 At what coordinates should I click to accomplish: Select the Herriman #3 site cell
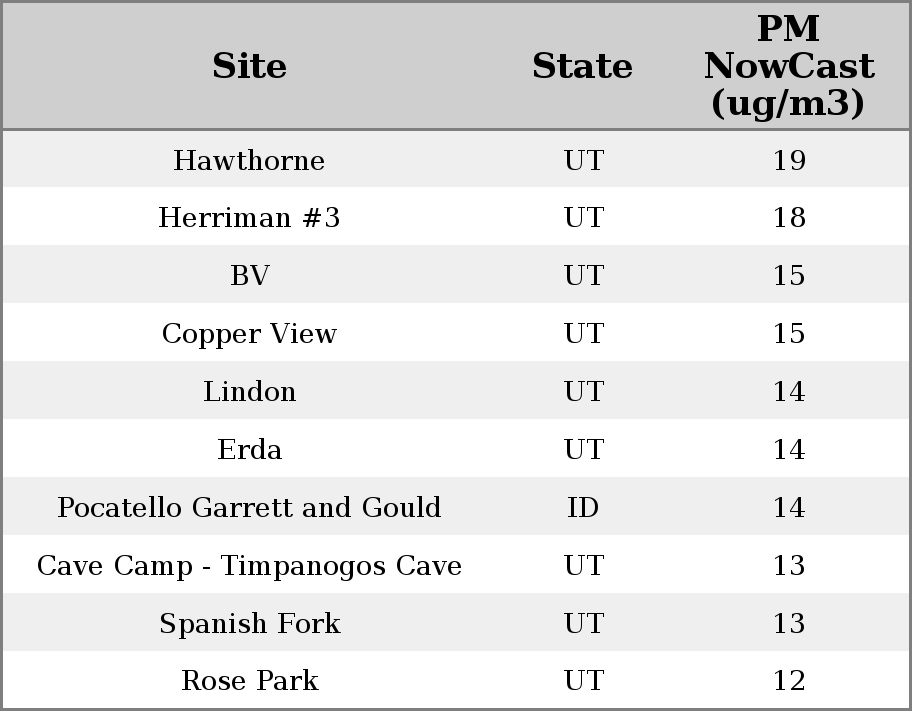[x=249, y=218]
